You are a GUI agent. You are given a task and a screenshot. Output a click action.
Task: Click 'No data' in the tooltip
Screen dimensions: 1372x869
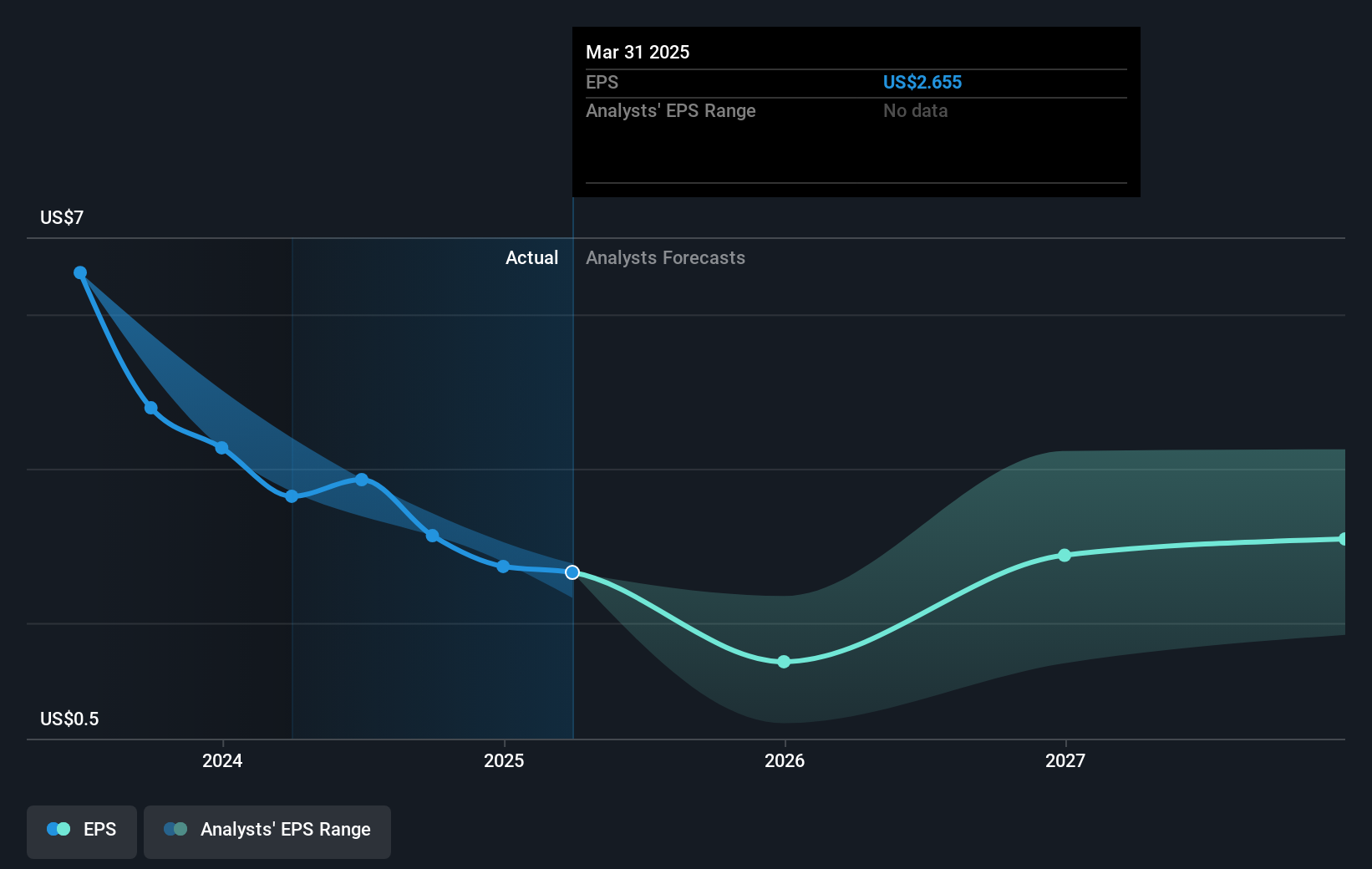click(915, 110)
